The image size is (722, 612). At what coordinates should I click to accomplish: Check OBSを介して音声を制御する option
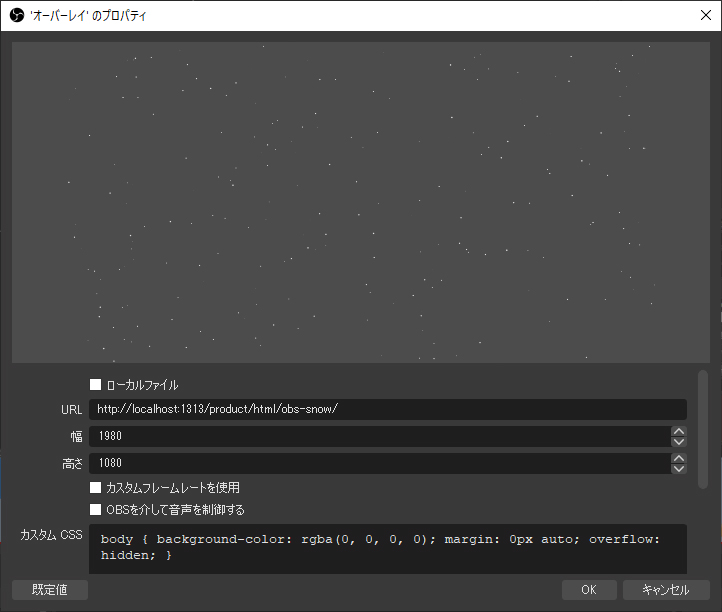click(95, 509)
